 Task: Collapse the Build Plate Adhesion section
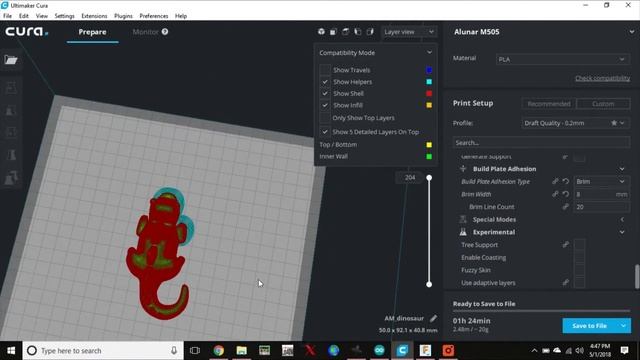[x=622, y=169]
